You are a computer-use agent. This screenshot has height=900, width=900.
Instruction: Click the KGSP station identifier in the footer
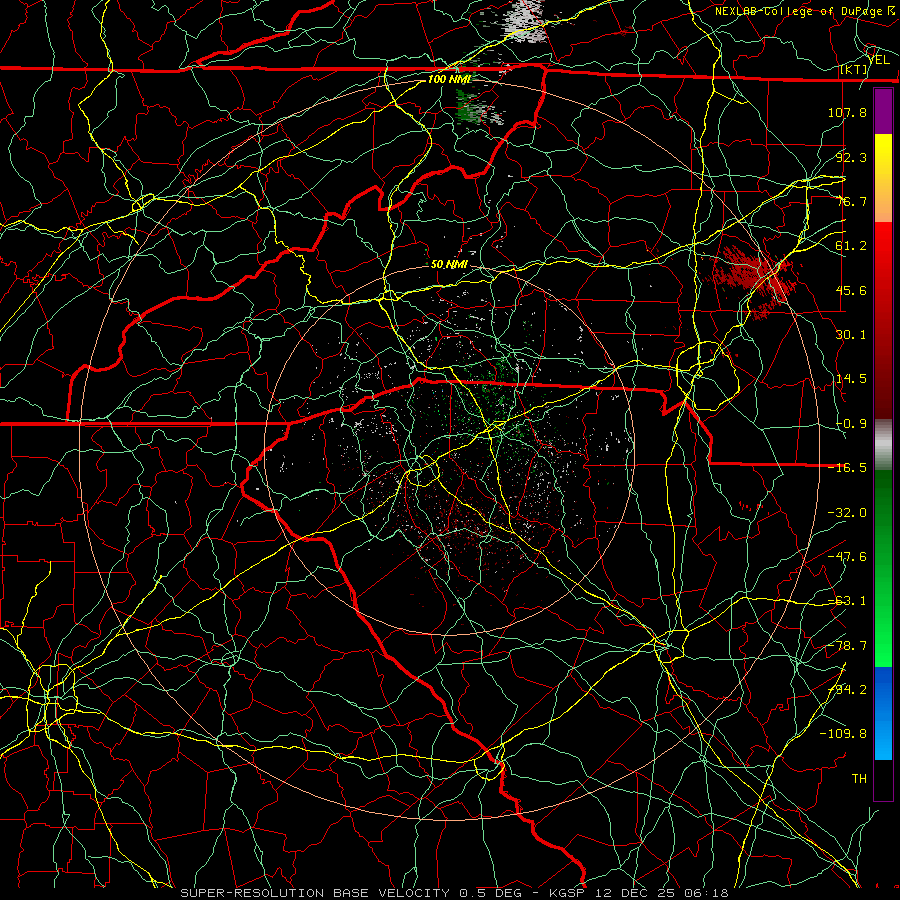[568, 893]
